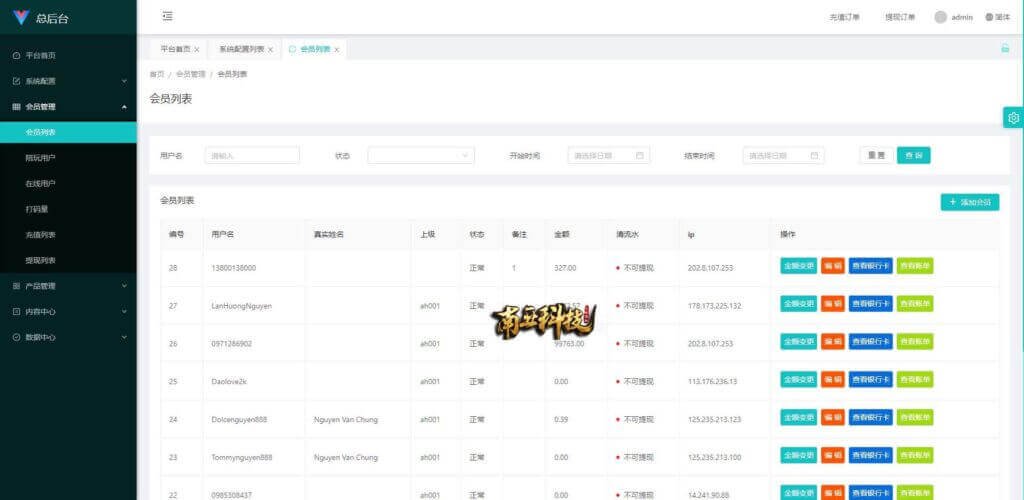Close the 平台首页 tab
Screen dimensions: 1024x500
coord(196,49)
